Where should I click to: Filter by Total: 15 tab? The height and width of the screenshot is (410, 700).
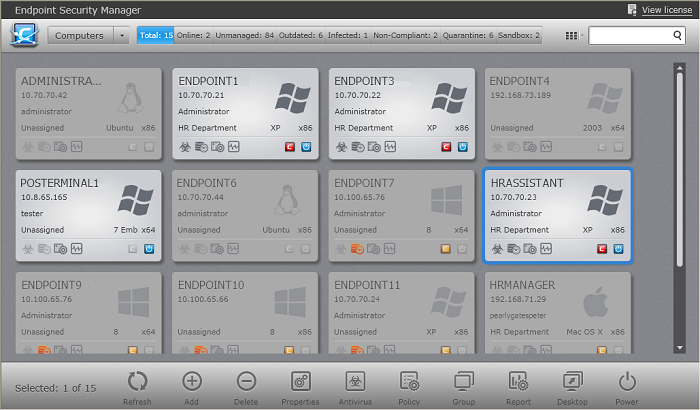coord(156,35)
